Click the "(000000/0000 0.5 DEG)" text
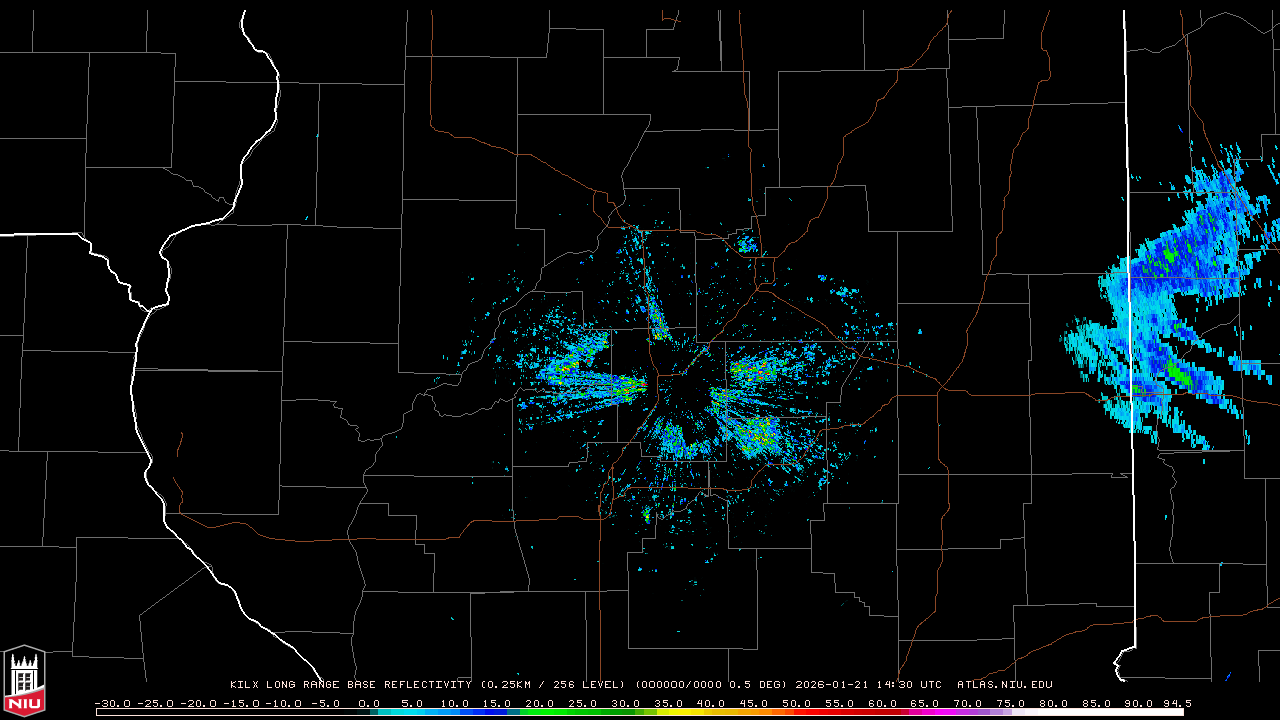The width and height of the screenshot is (1280, 720). pyautogui.click(x=711, y=685)
